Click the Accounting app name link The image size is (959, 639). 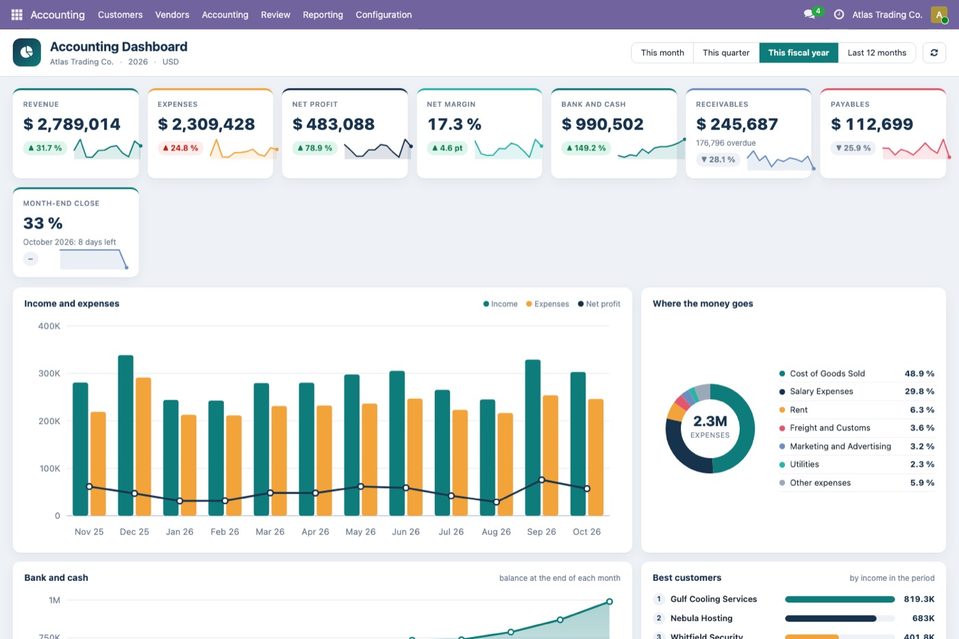[x=57, y=15]
